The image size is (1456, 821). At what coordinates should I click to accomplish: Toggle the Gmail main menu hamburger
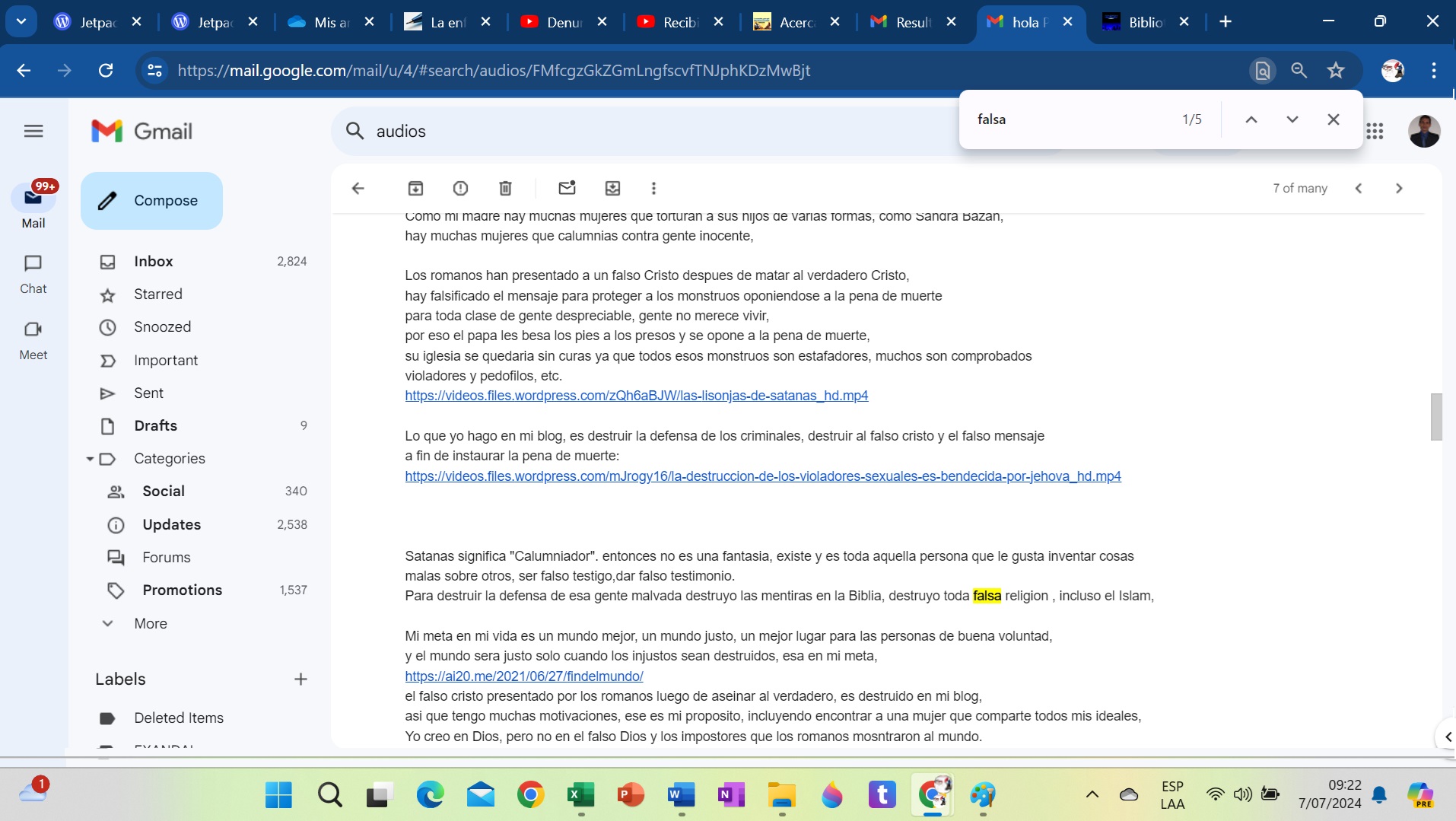[x=33, y=131]
